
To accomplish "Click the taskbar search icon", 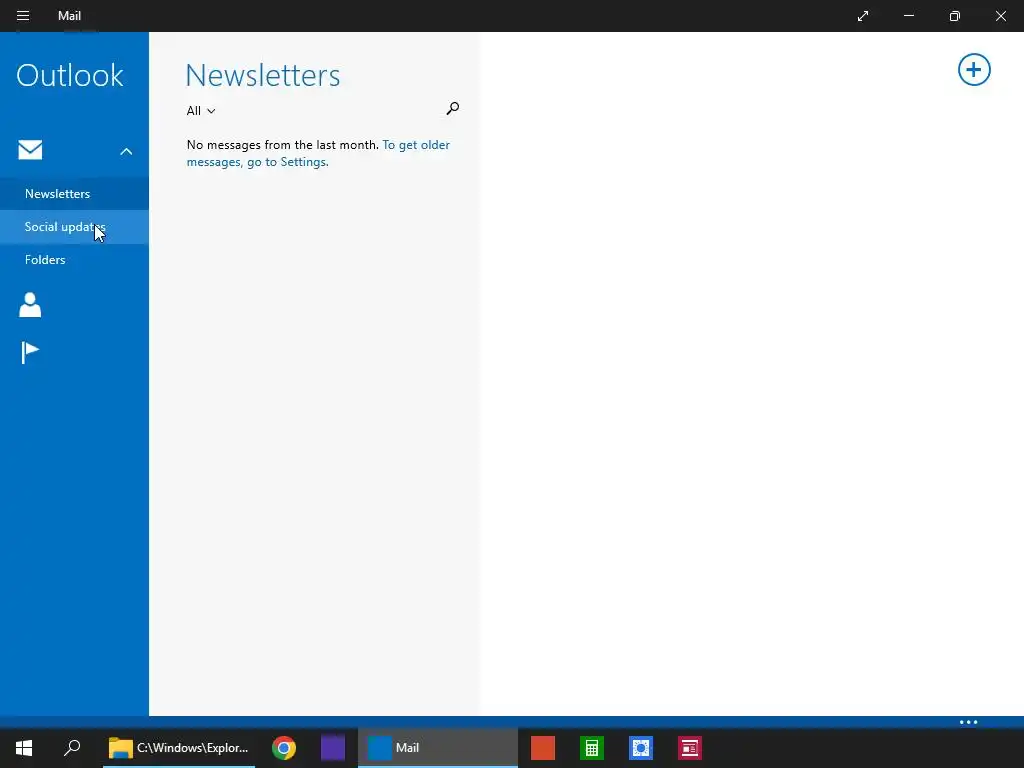I will 72,748.
